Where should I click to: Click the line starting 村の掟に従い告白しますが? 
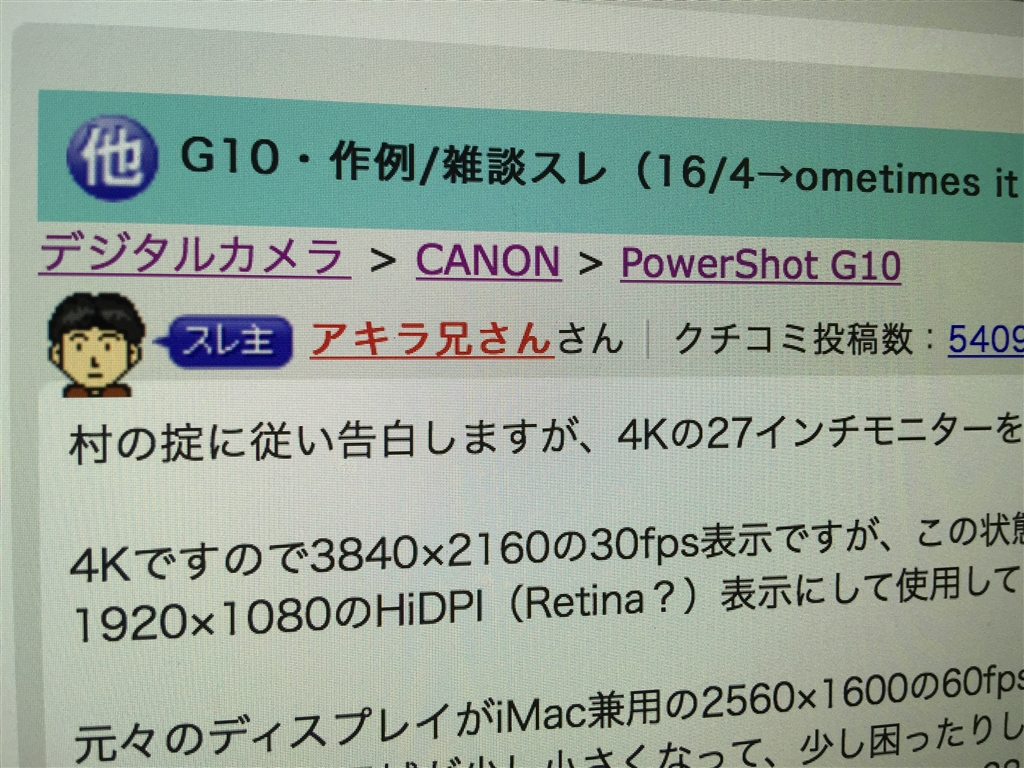click(x=545, y=439)
